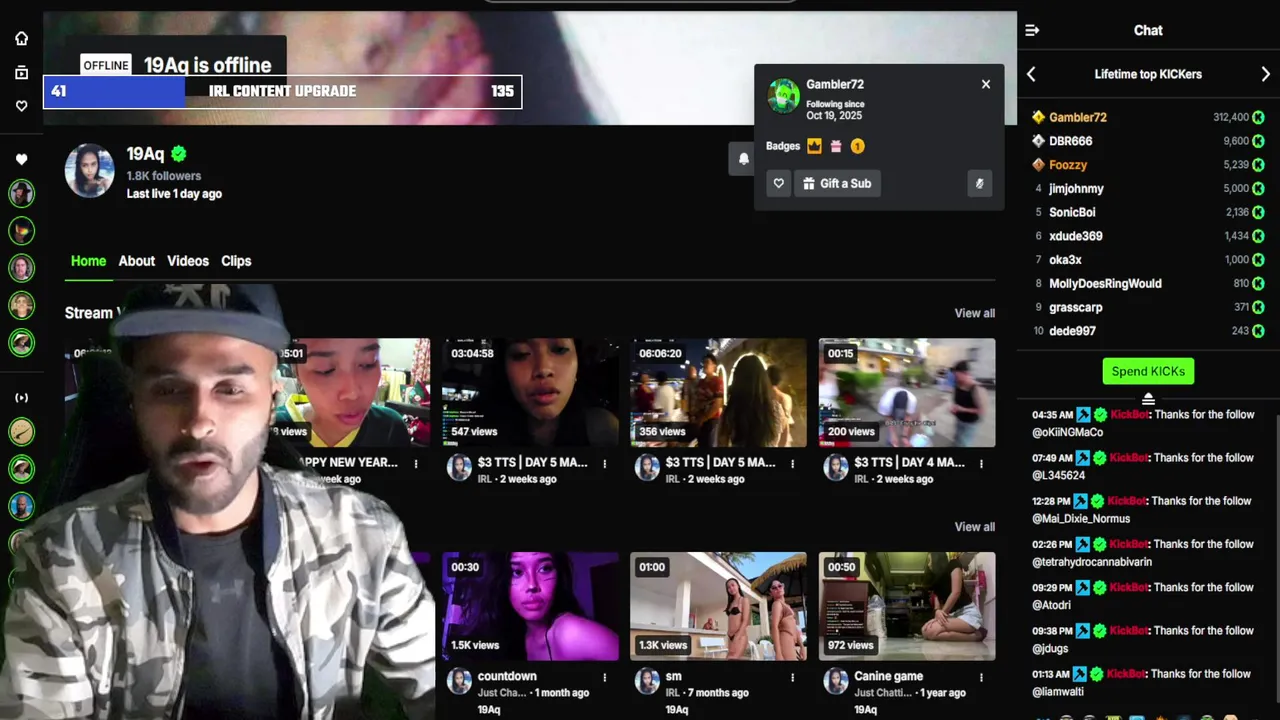
Task: Open the browse icon below home
Action: [x=21, y=72]
